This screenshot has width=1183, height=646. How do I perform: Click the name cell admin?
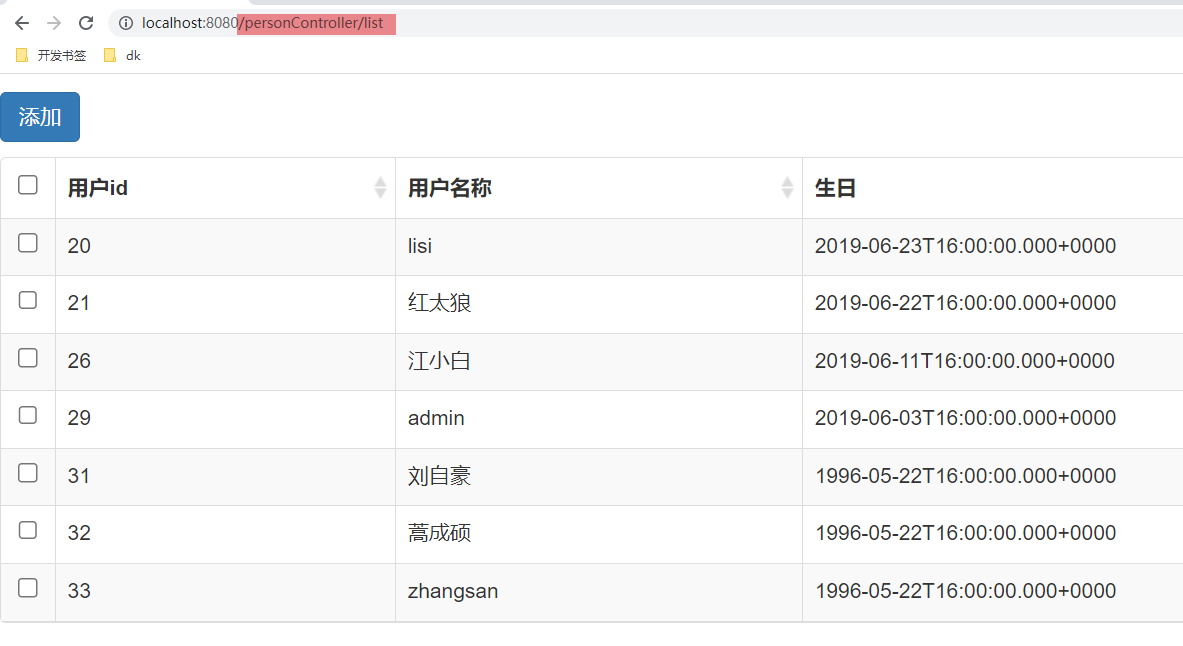click(x=599, y=419)
